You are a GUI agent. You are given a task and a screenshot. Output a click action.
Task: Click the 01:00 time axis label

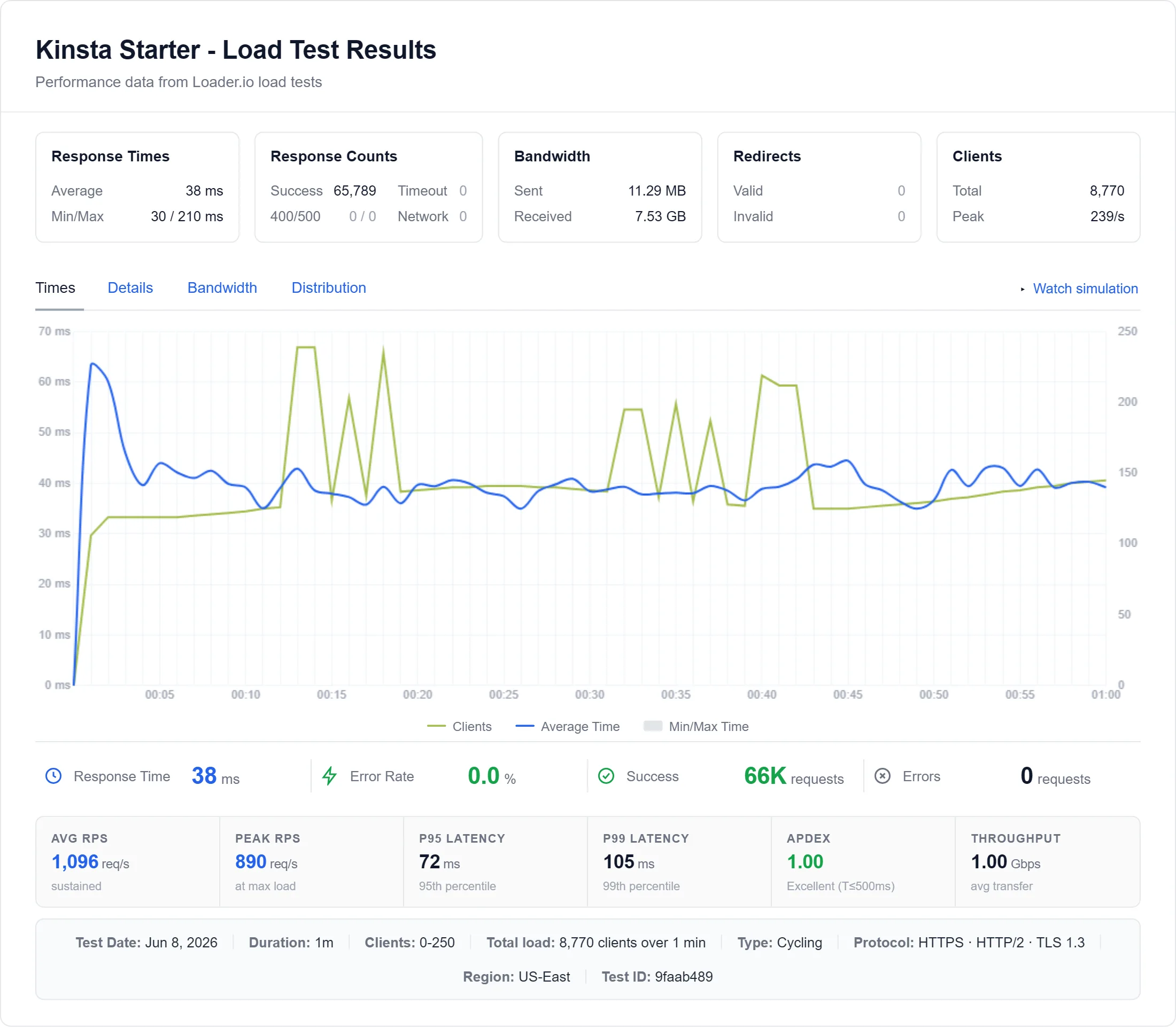1105,695
